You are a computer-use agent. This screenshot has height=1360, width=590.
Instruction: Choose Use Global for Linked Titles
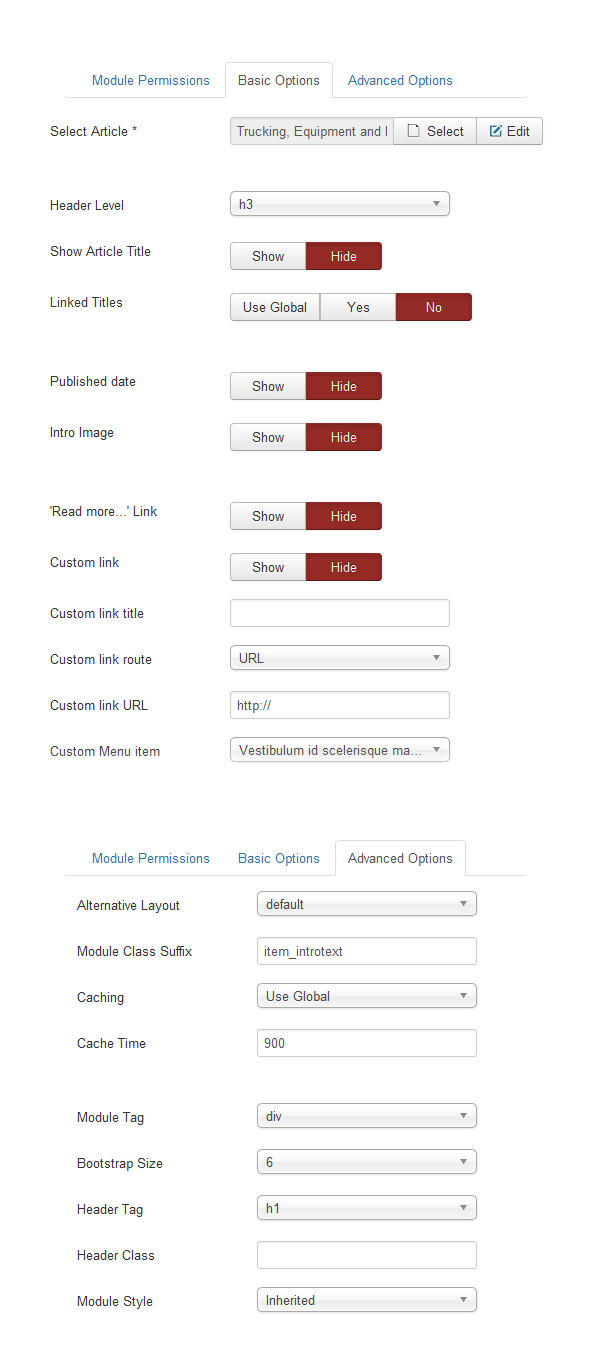tap(275, 307)
